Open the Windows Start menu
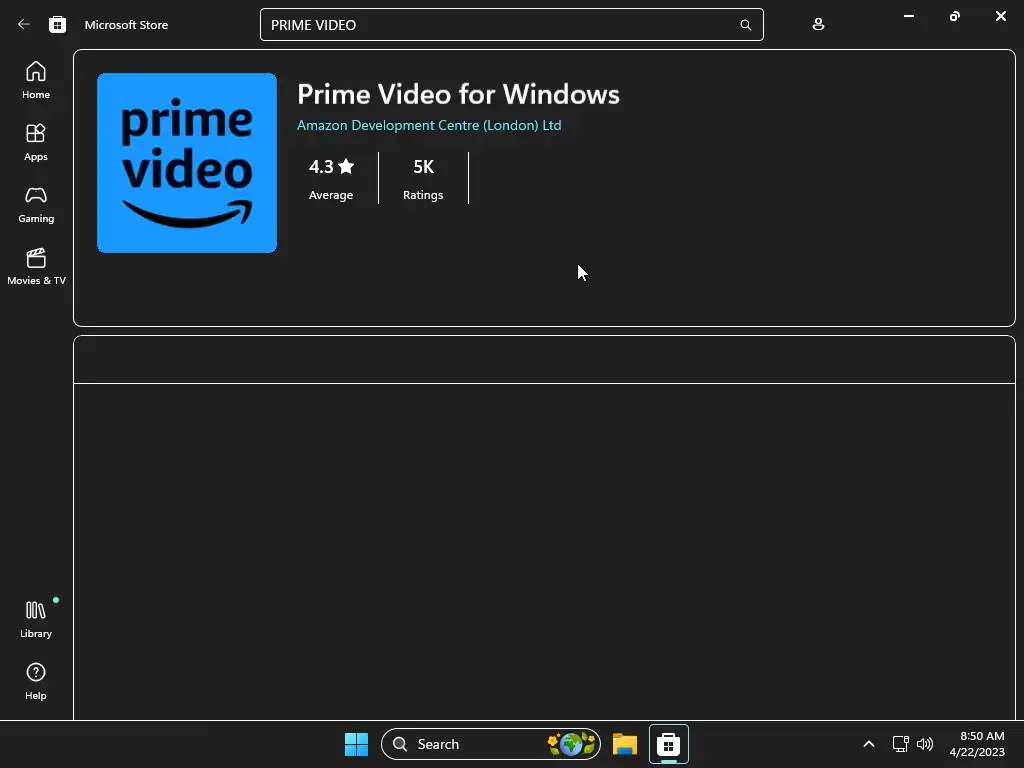Screen dimensions: 1024x768 (357, 744)
